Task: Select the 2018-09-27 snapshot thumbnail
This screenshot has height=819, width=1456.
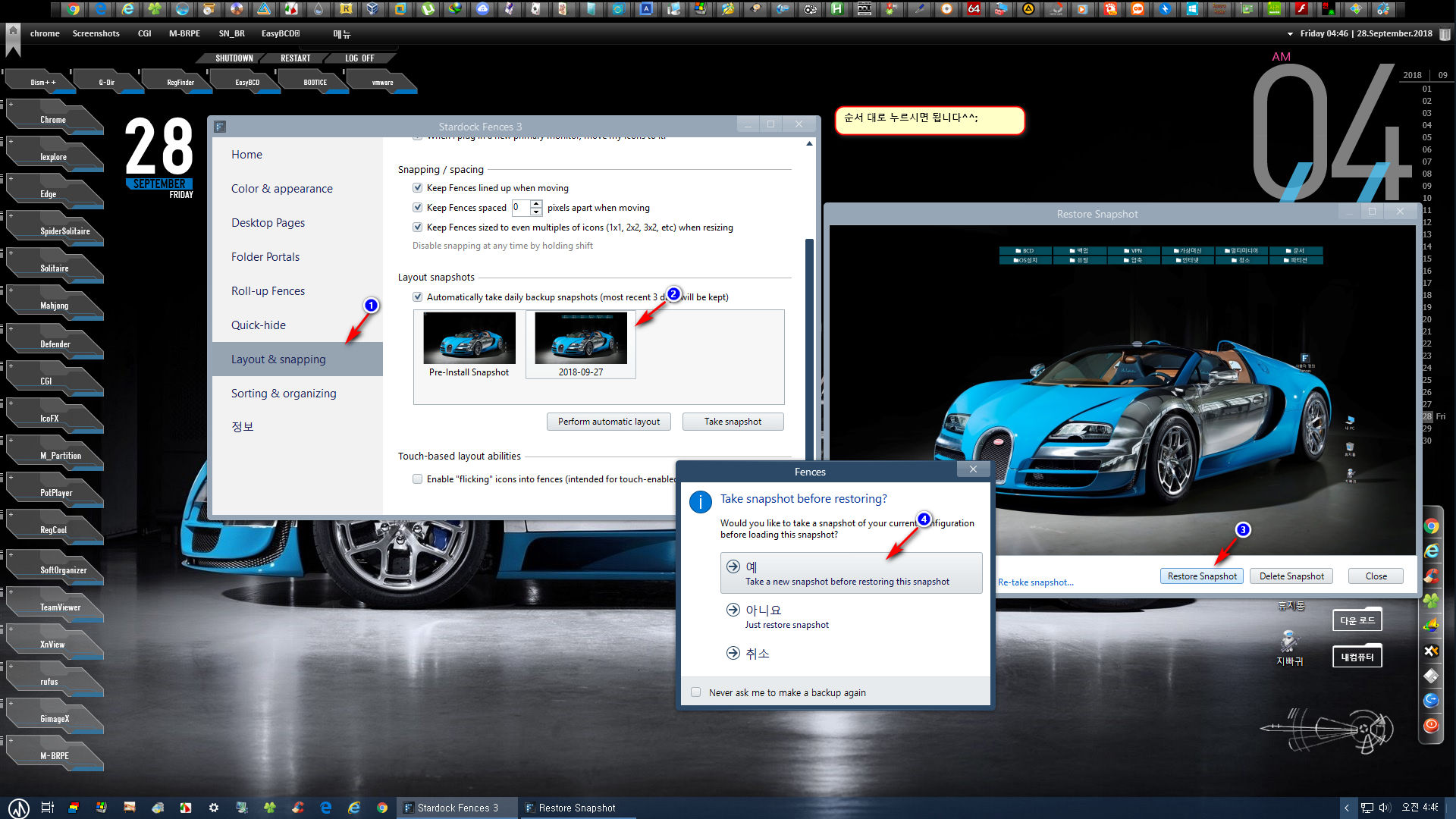Action: (x=581, y=345)
